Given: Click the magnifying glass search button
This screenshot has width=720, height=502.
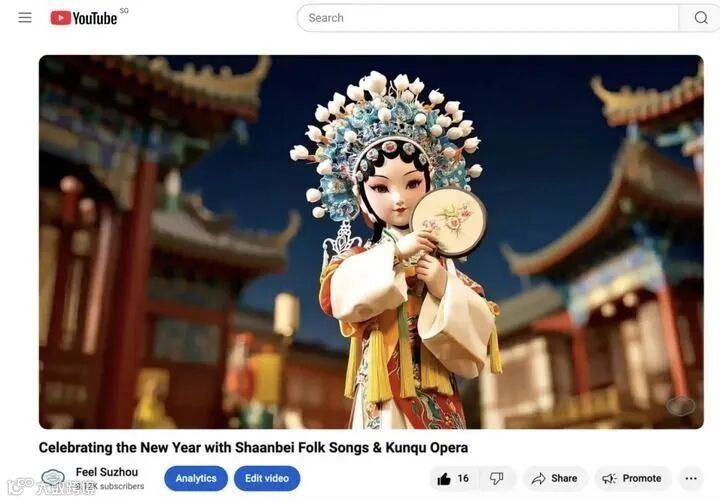Looking at the screenshot, I should [x=700, y=18].
